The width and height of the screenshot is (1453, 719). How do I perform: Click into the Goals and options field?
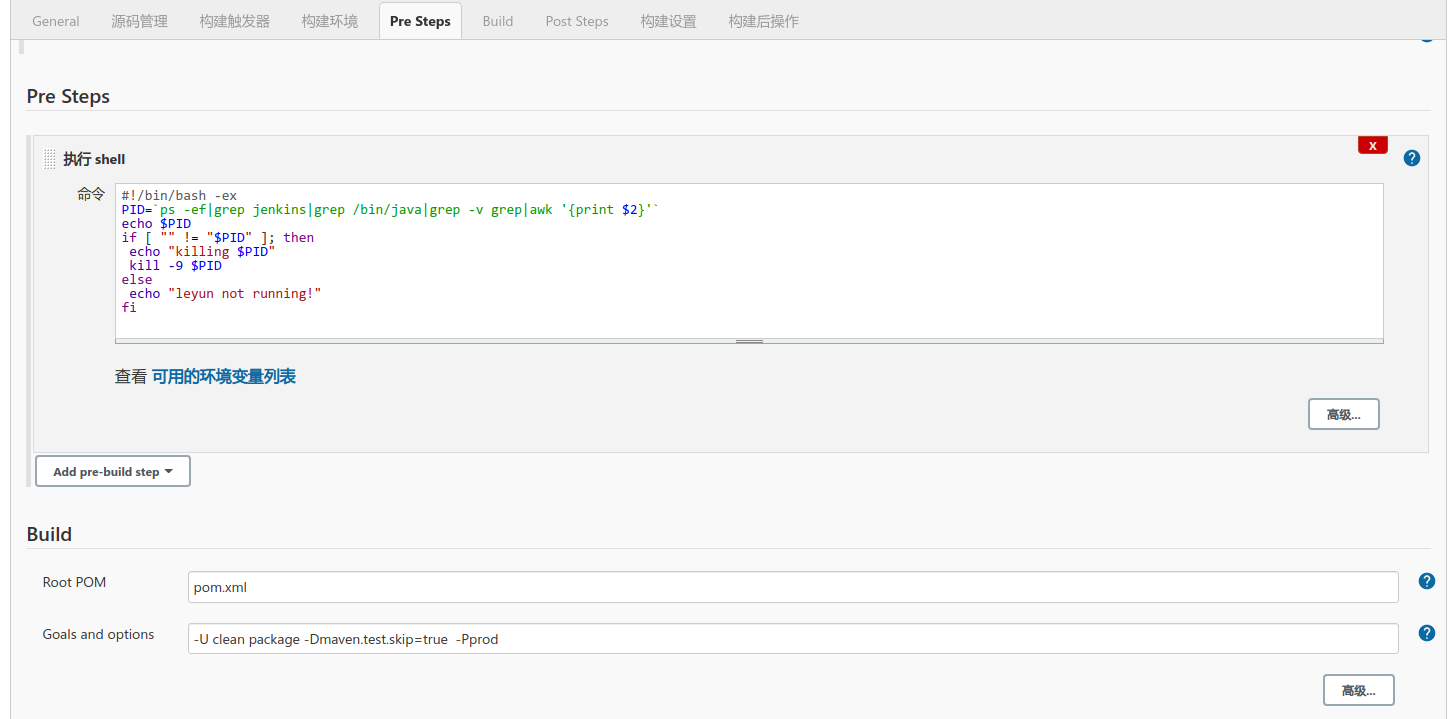[792, 639]
